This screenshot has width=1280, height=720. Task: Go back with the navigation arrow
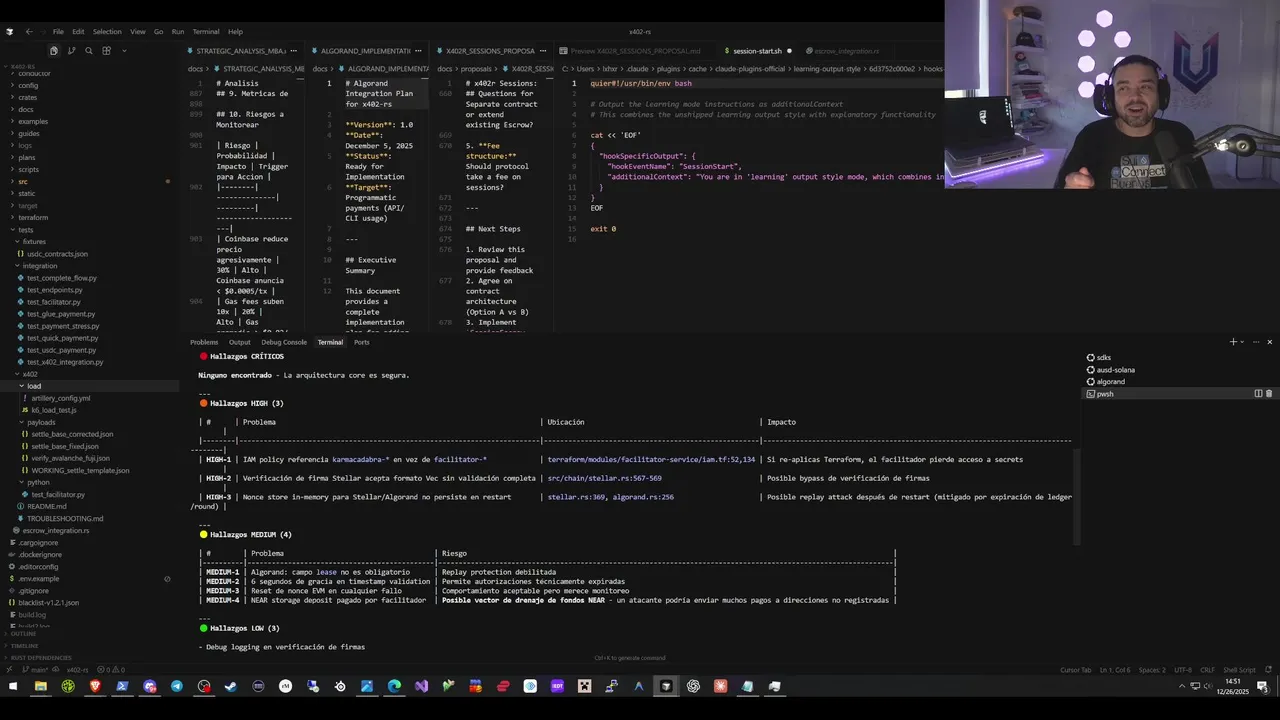(28, 31)
